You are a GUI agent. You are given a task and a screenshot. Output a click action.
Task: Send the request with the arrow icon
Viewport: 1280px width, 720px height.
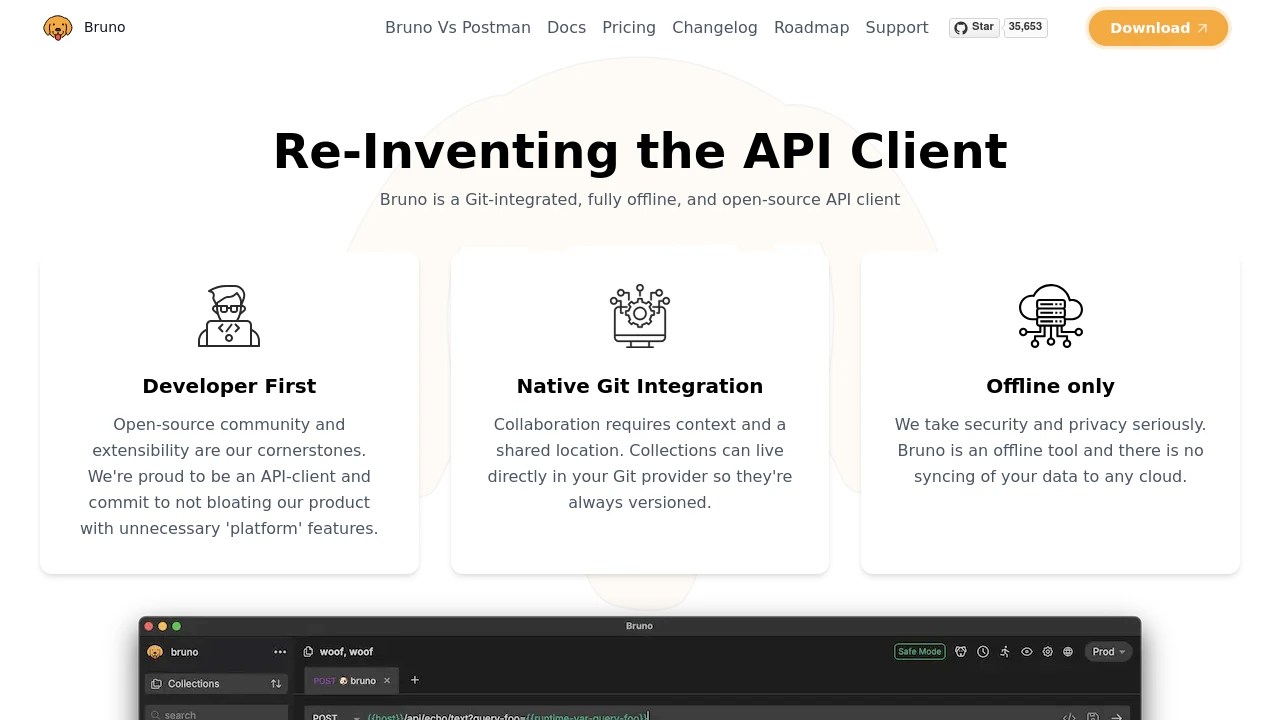click(1117, 716)
